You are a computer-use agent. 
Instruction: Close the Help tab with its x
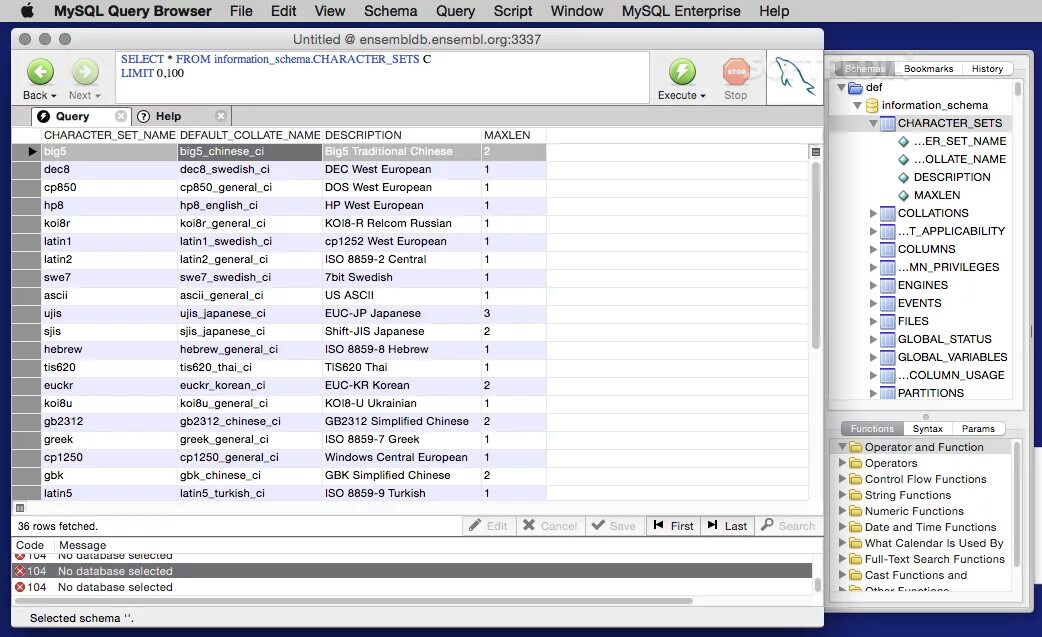point(221,116)
